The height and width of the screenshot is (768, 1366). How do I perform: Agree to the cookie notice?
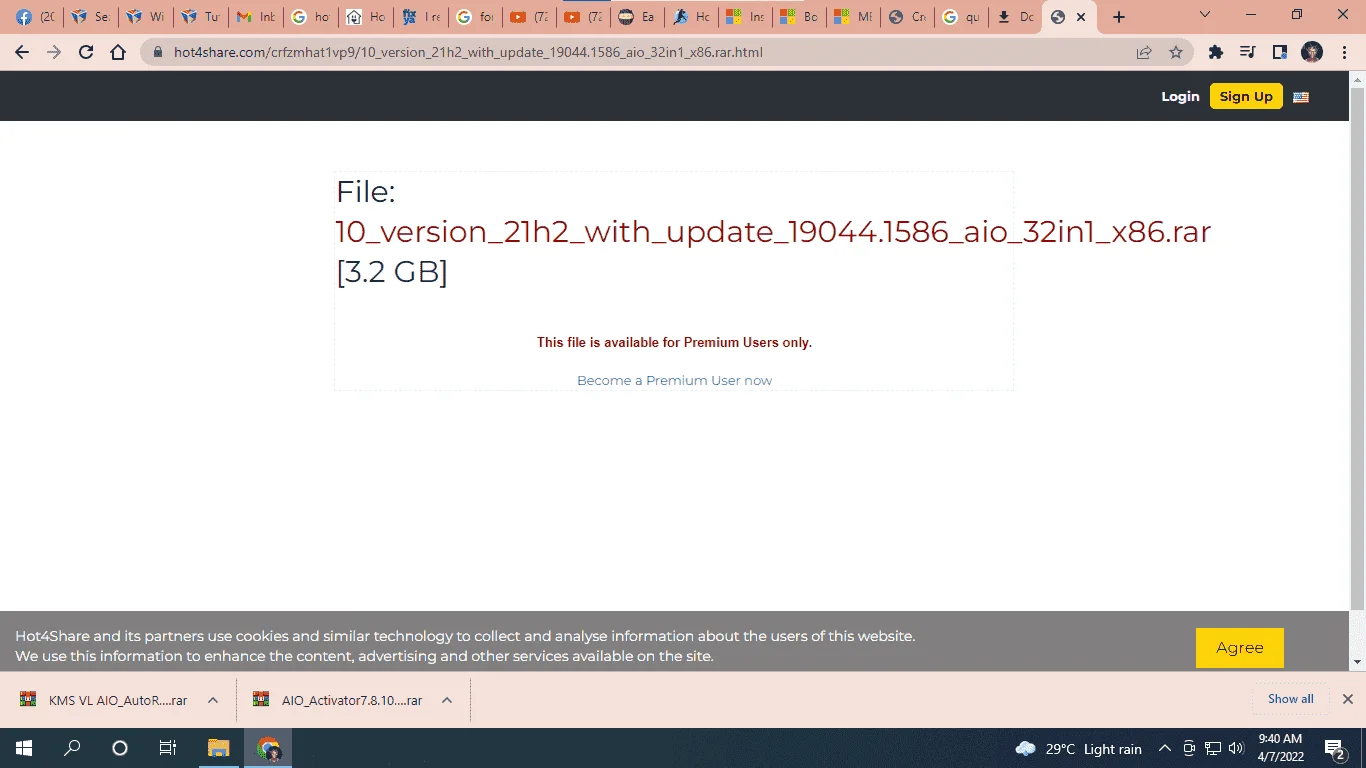[x=1240, y=648]
